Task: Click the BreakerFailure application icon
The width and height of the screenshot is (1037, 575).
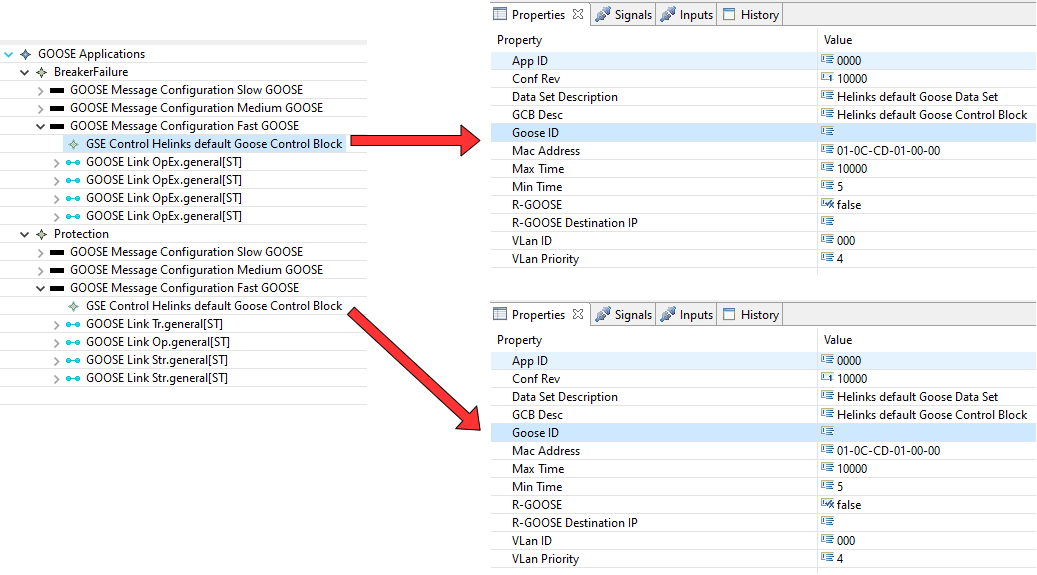Action: point(41,72)
